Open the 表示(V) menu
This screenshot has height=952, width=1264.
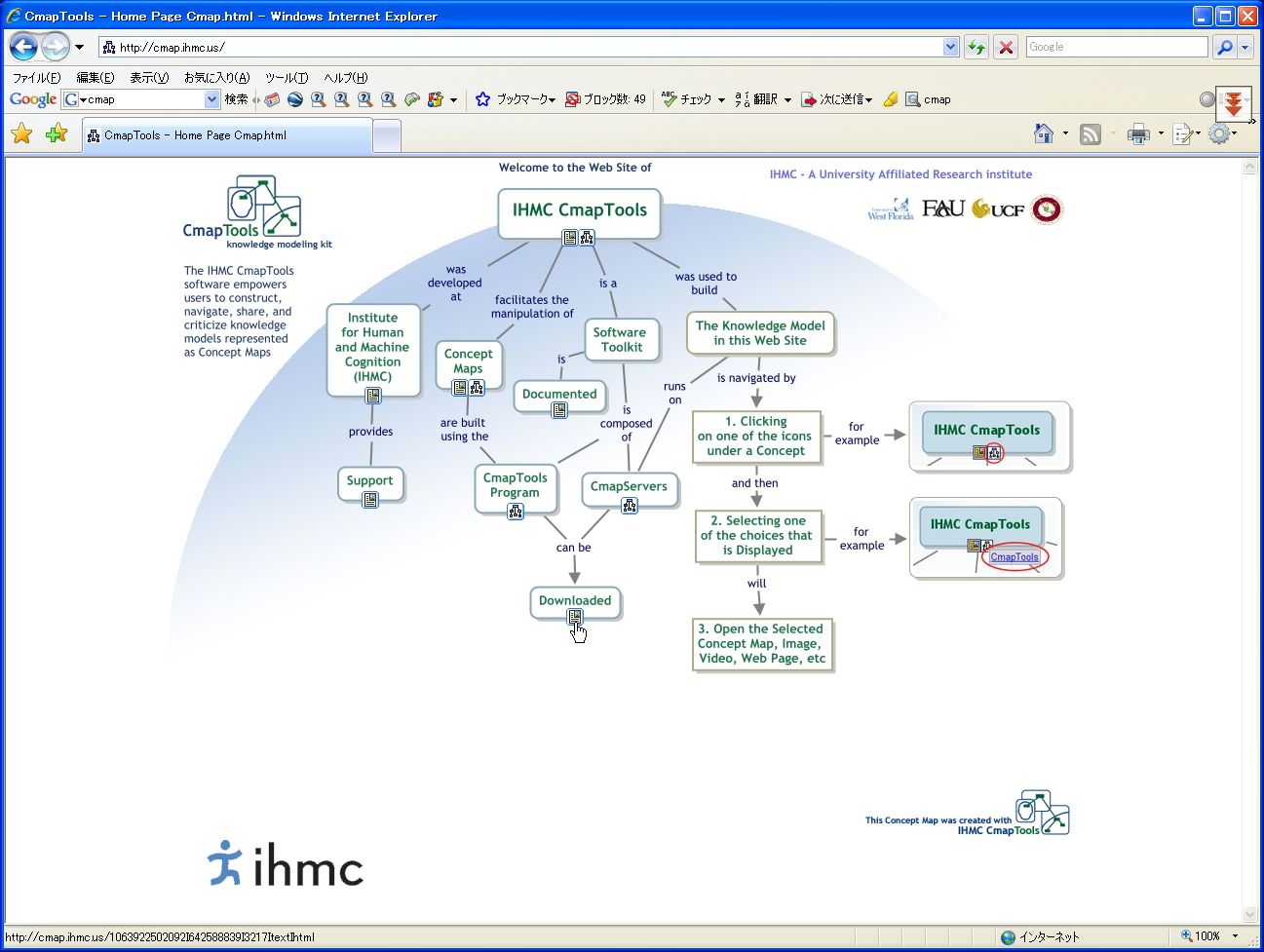149,78
